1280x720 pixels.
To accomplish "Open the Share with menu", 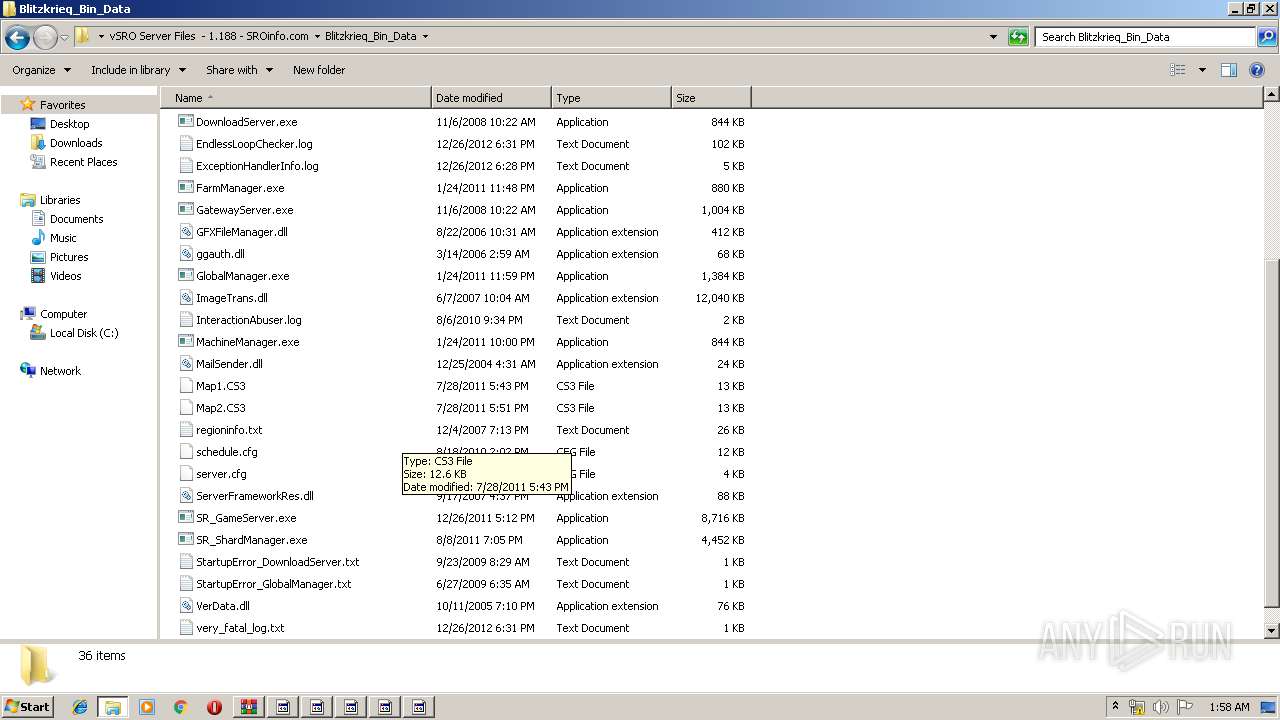I will pyautogui.click(x=239, y=70).
